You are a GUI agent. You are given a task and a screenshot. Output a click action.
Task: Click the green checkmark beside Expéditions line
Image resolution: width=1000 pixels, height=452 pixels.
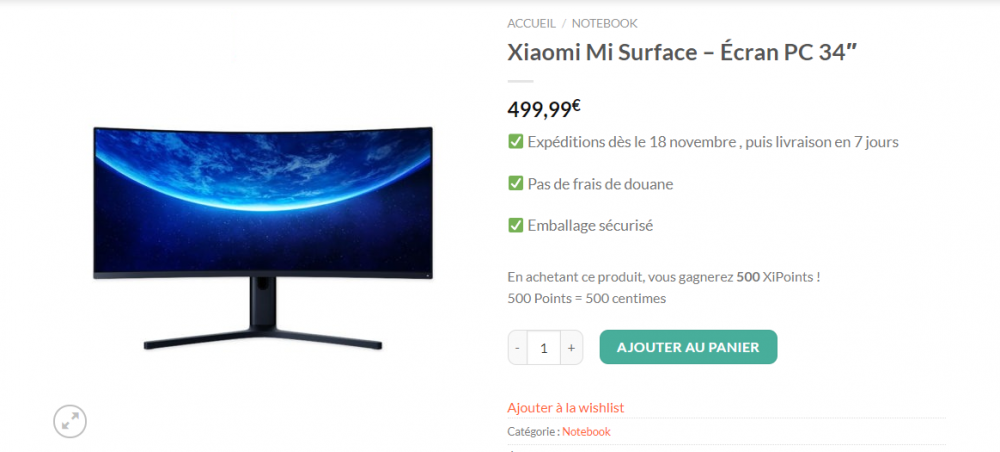(515, 142)
